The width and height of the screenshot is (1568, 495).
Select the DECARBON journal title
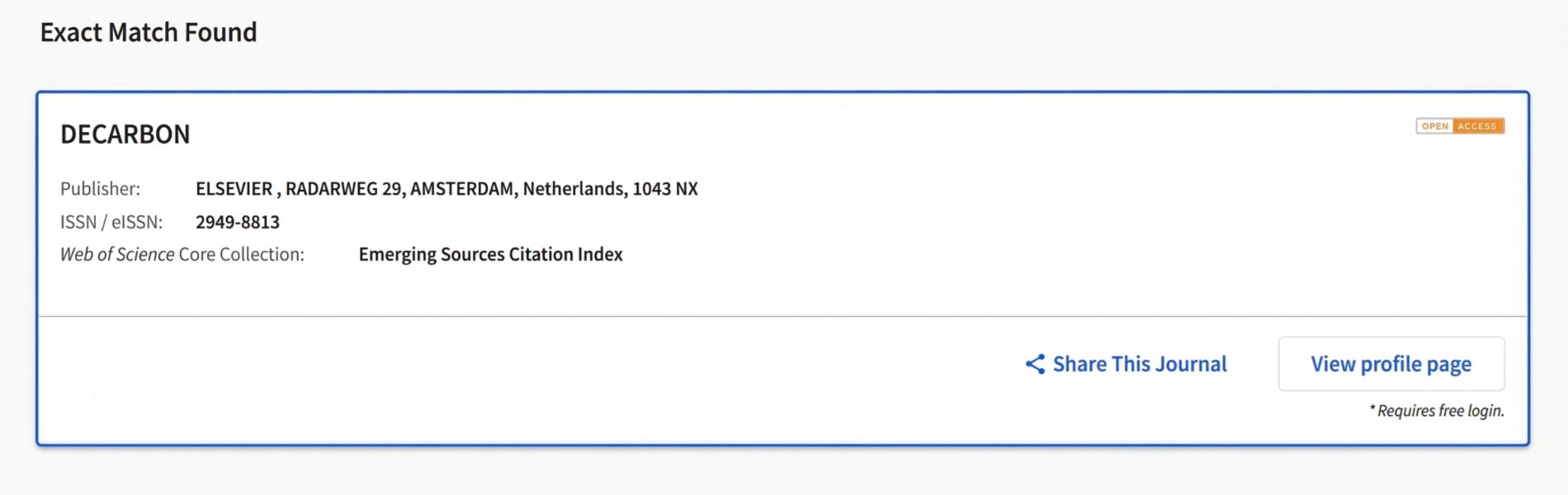pos(125,134)
